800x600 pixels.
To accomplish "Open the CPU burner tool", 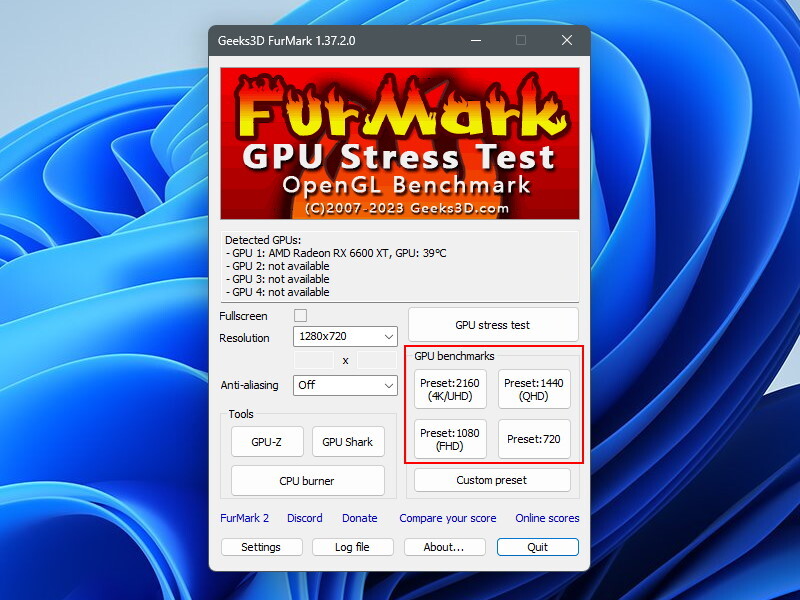I will click(x=308, y=481).
